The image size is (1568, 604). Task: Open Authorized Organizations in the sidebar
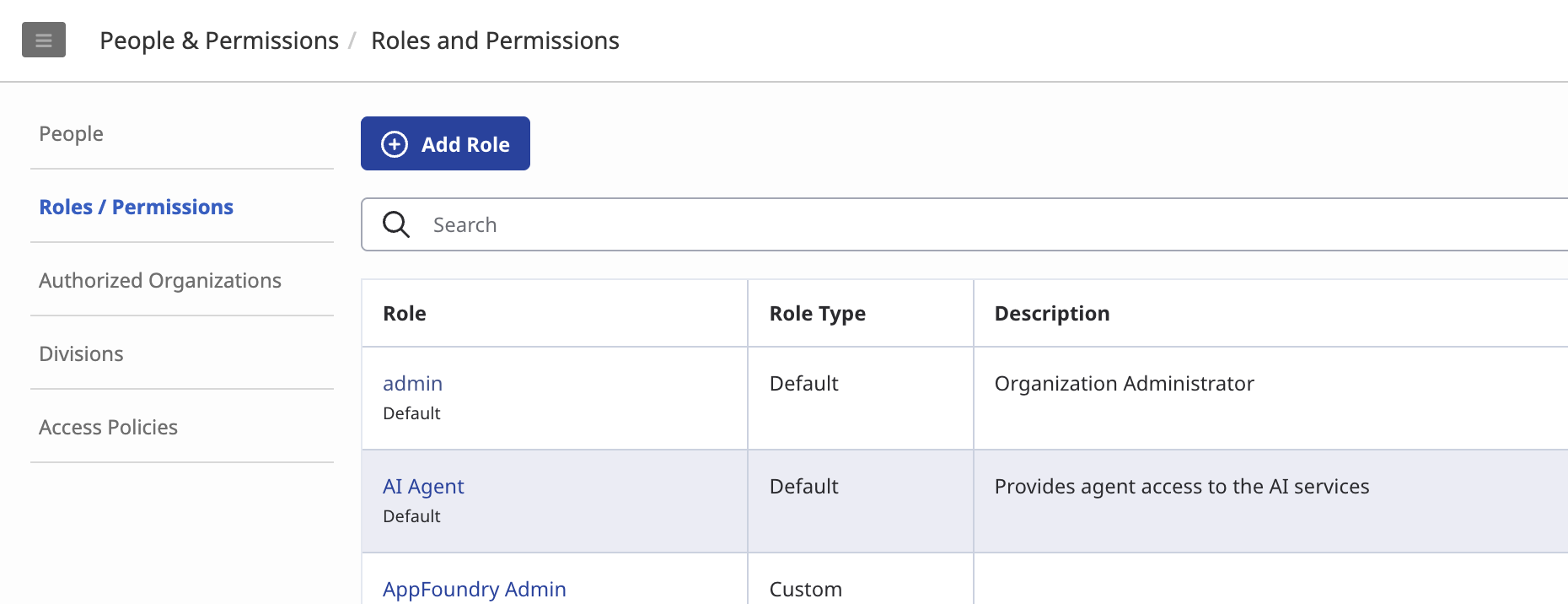[160, 280]
